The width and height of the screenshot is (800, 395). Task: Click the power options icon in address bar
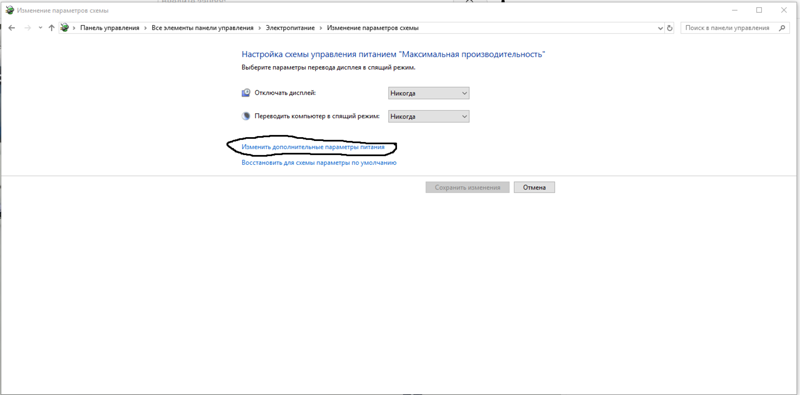click(64, 28)
